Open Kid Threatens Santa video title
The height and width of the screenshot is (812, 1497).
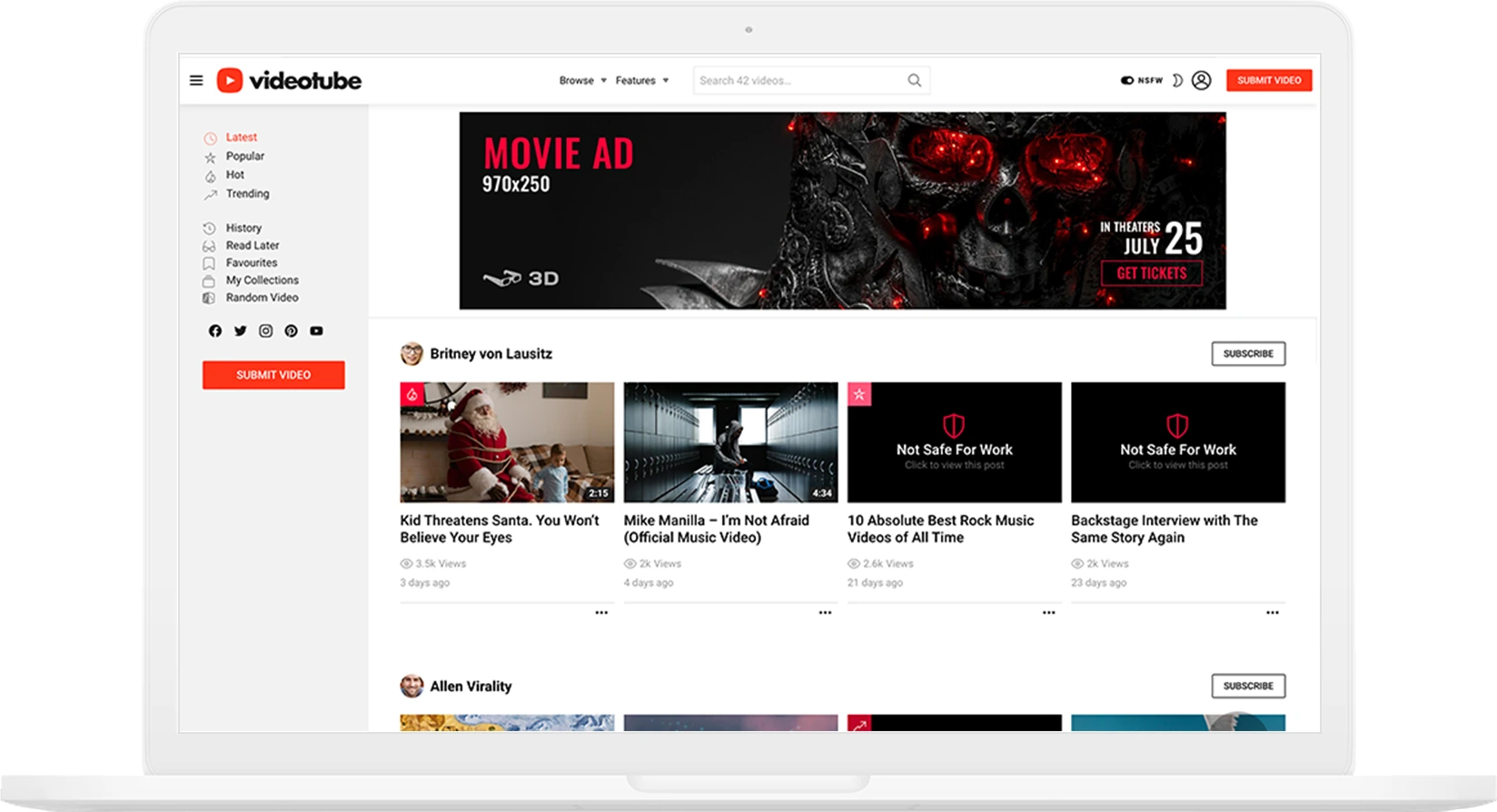(500, 529)
